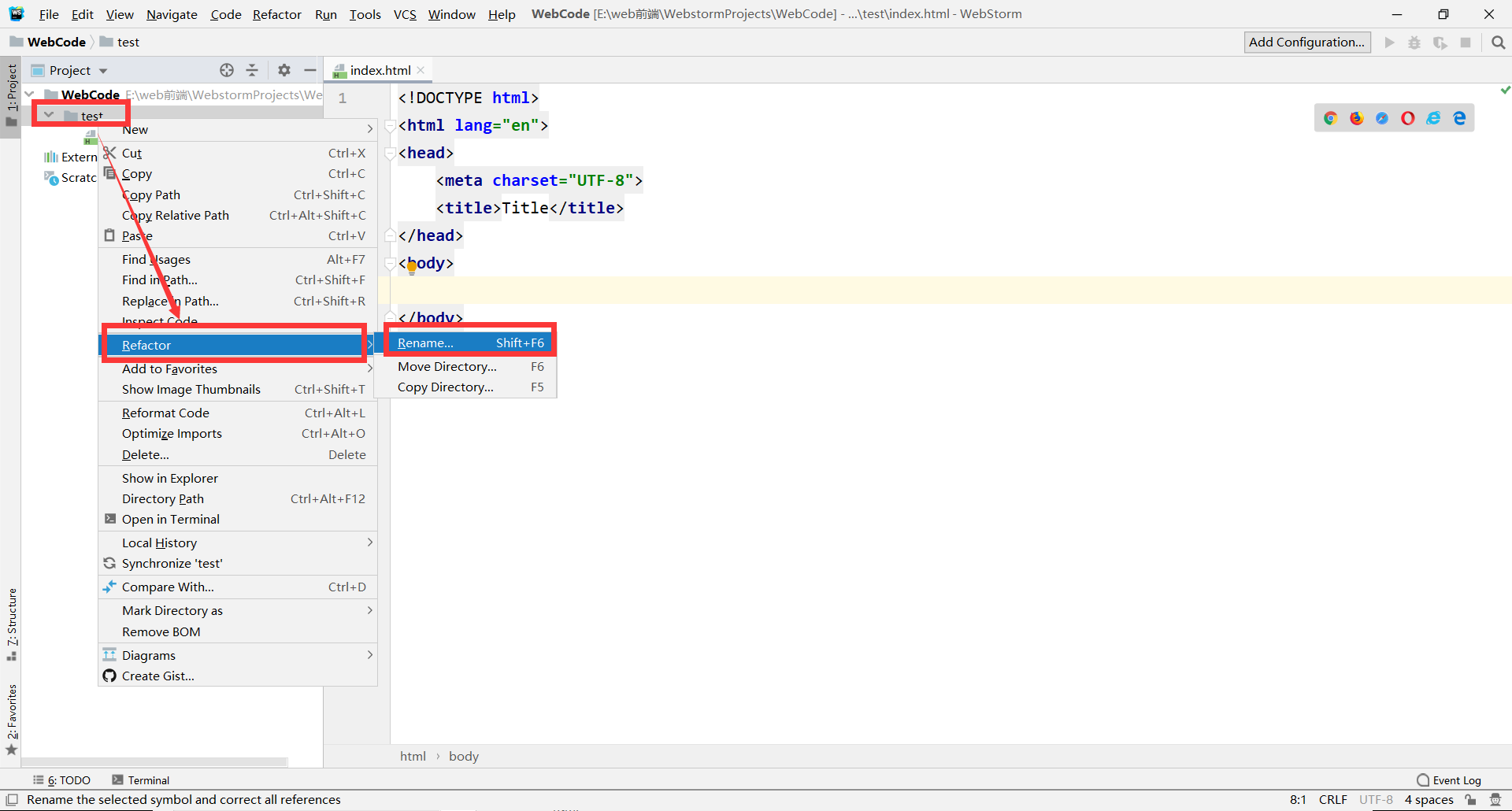Open the VCS menu
1512x811 pixels.
pyautogui.click(x=405, y=14)
